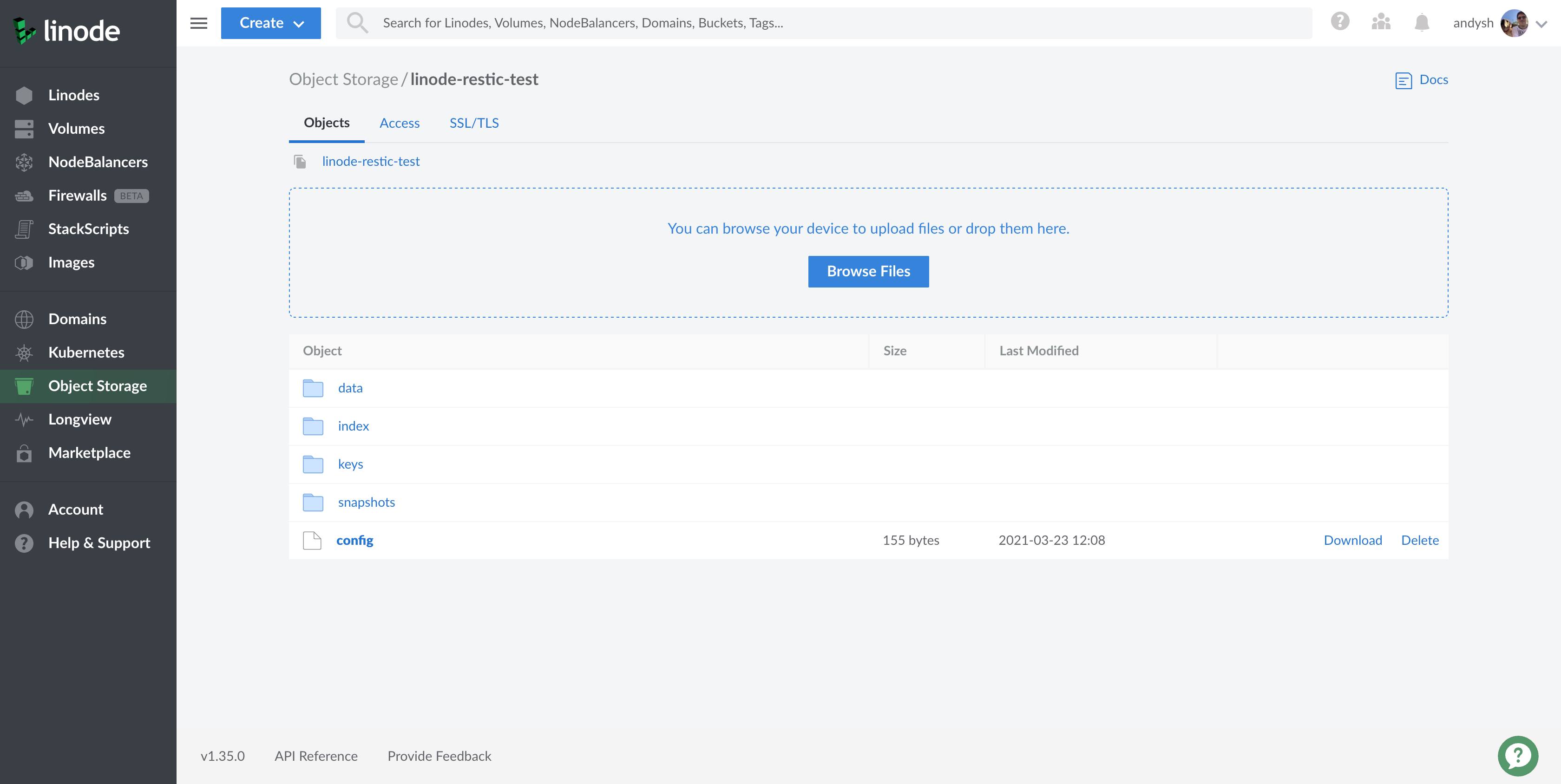Open the Marketplace section
This screenshot has height=784, width=1561.
(89, 452)
